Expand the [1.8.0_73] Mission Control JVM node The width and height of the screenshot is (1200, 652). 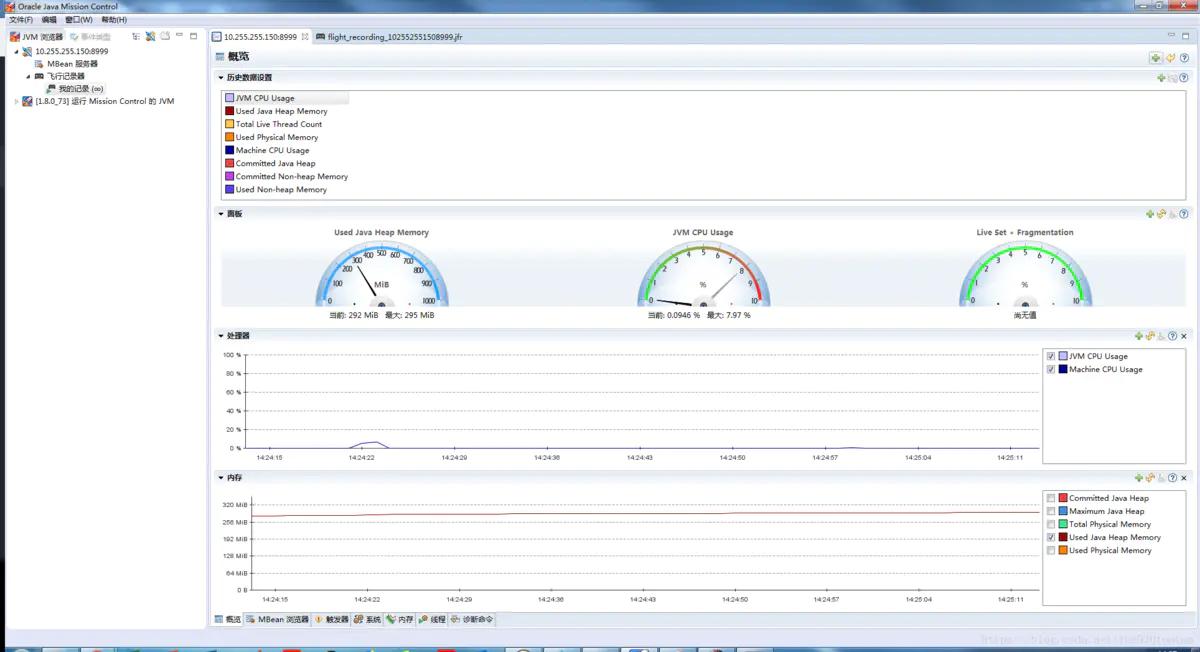[16, 101]
